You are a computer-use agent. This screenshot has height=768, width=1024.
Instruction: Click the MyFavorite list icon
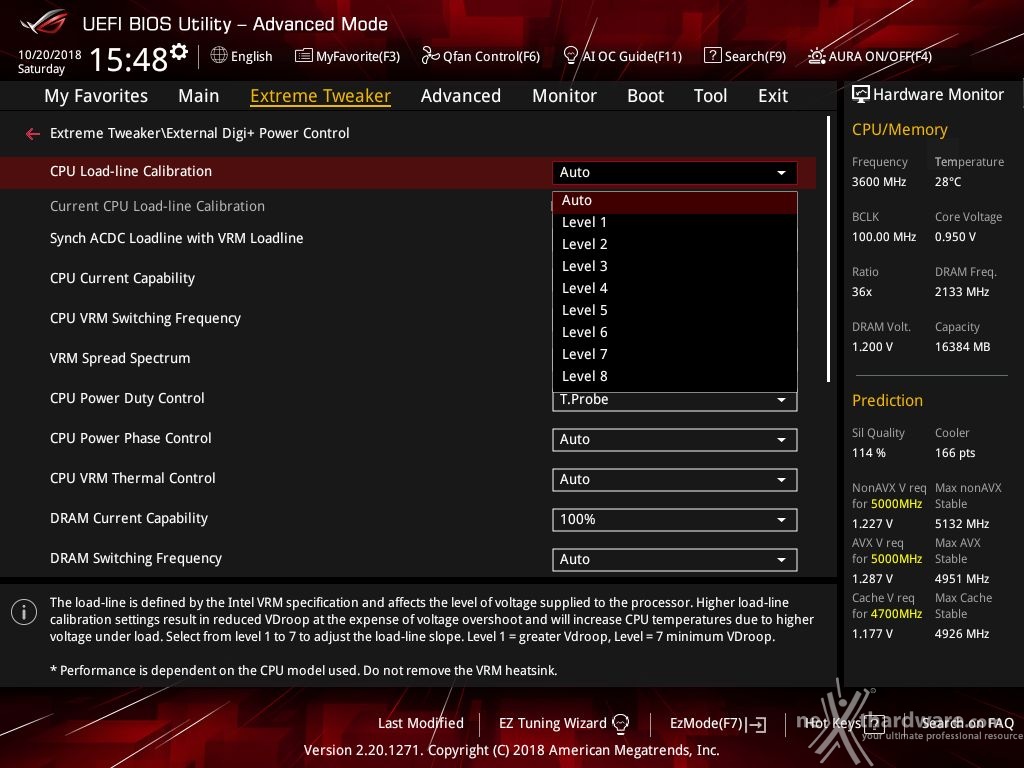(x=304, y=56)
